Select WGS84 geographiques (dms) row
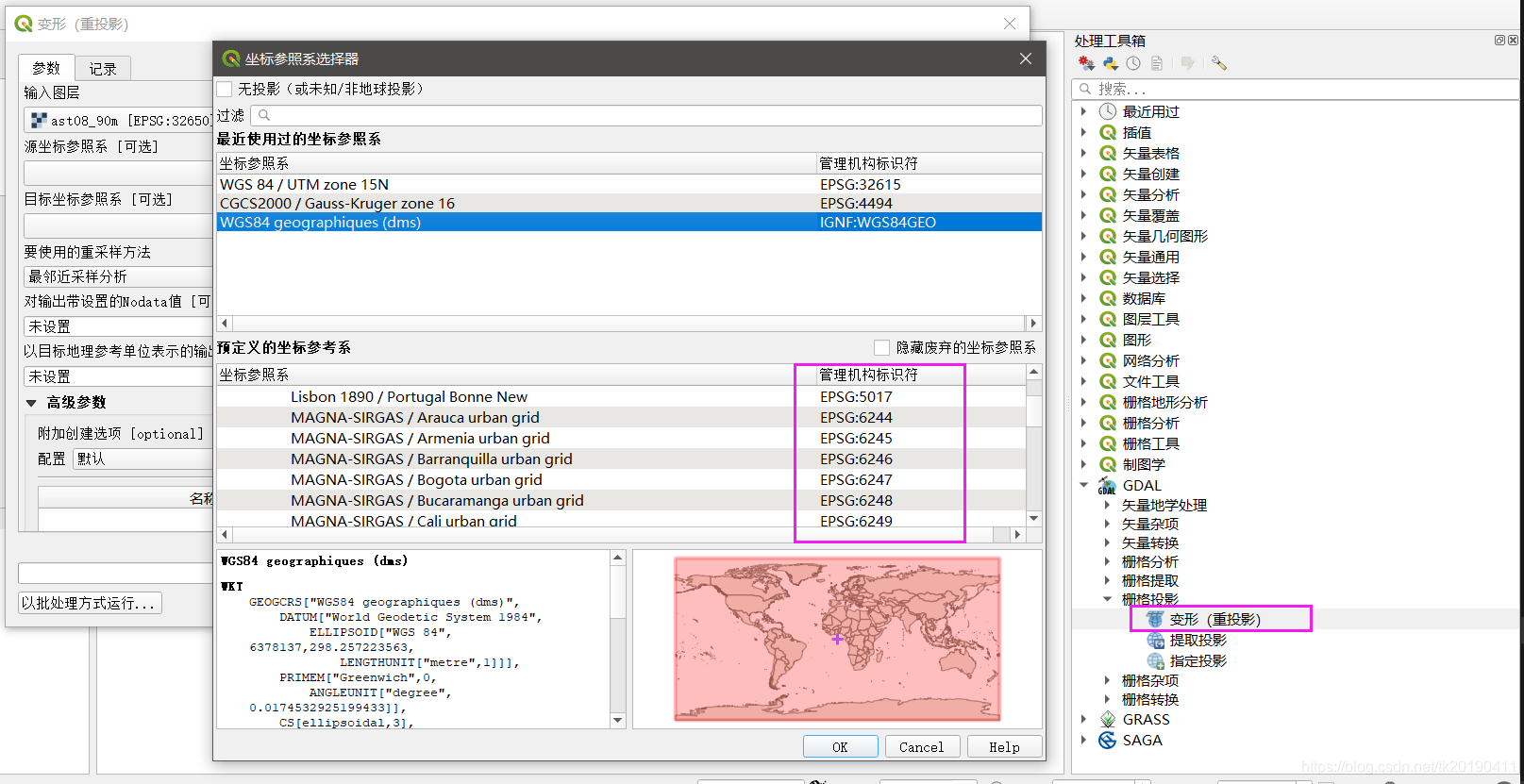Screen dimensions: 1524x784 pyautogui.click(x=629, y=222)
